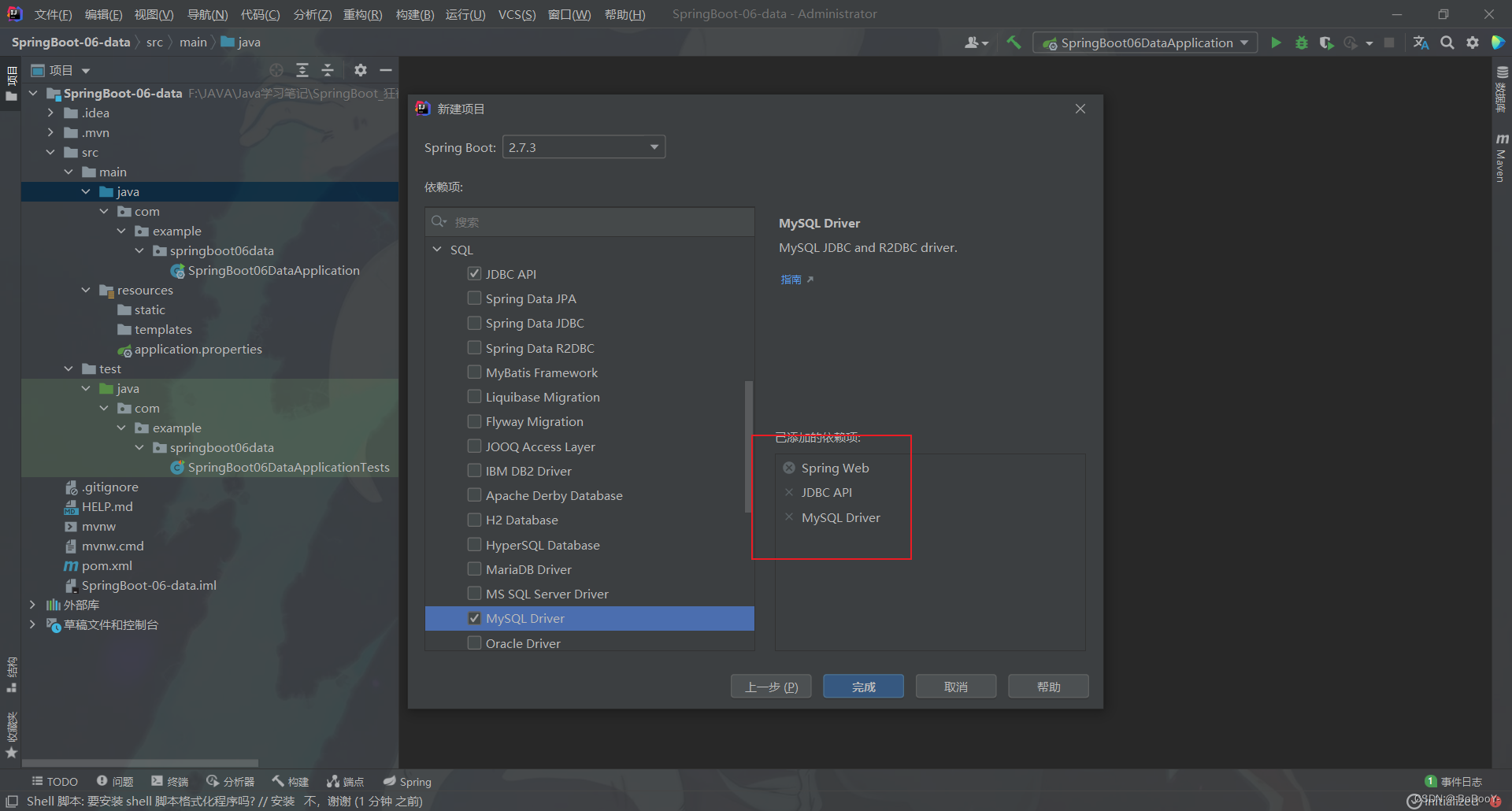Run with coverage shield icon
The height and width of the screenshot is (811, 1512).
[x=1326, y=43]
